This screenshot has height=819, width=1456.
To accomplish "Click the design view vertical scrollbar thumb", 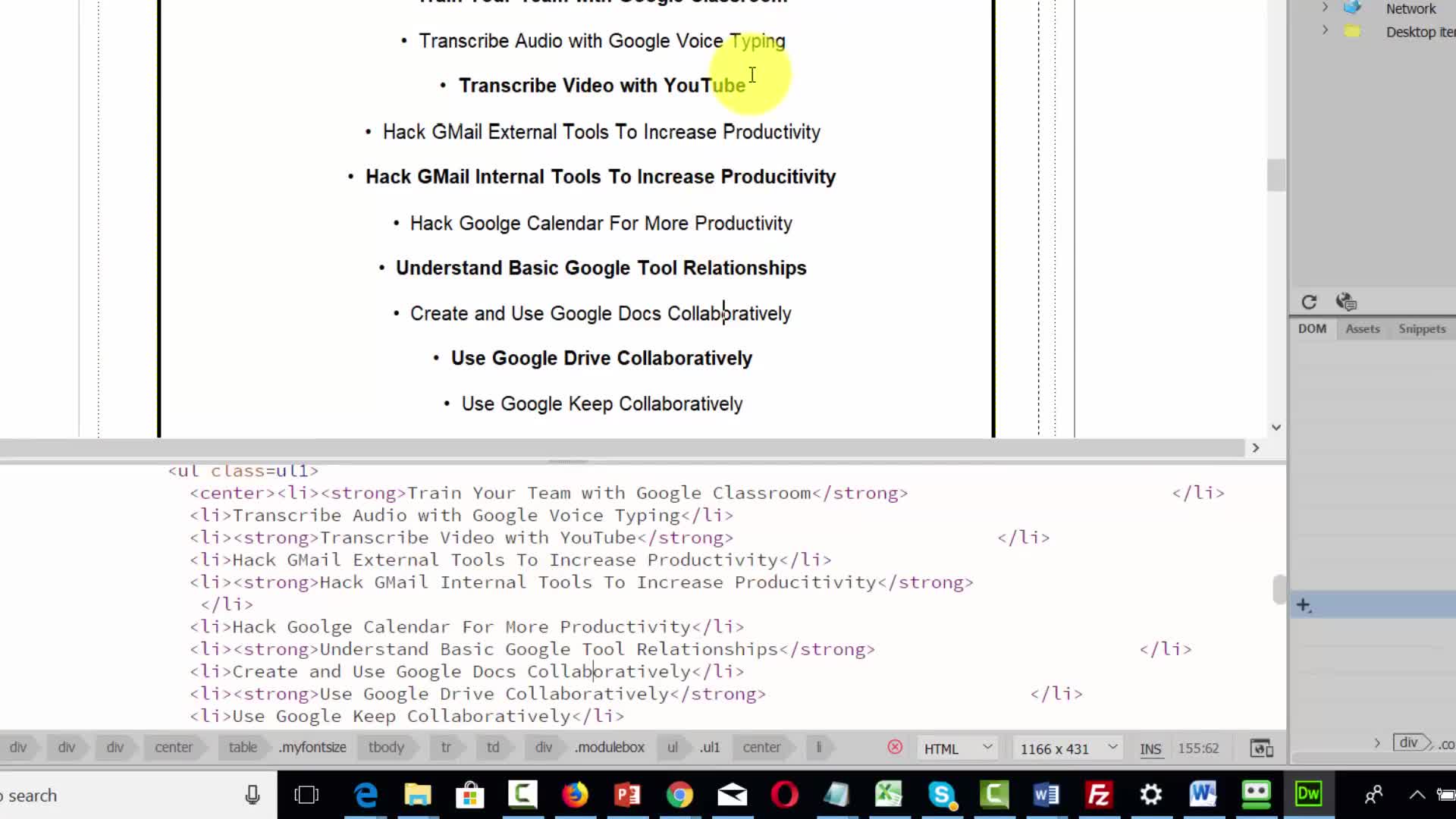I will (x=1276, y=175).
